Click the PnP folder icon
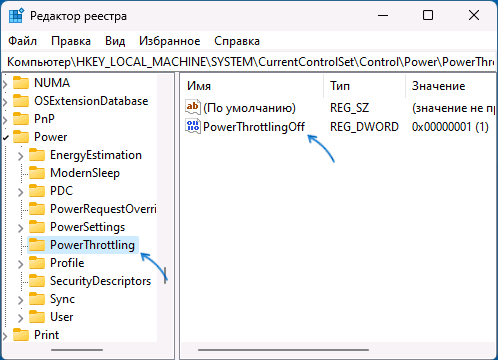The image size is (498, 360). tap(21, 119)
